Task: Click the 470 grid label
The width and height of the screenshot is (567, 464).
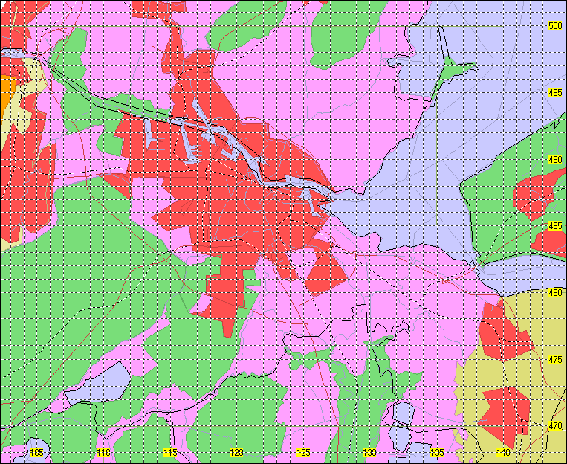Action: tap(555, 426)
